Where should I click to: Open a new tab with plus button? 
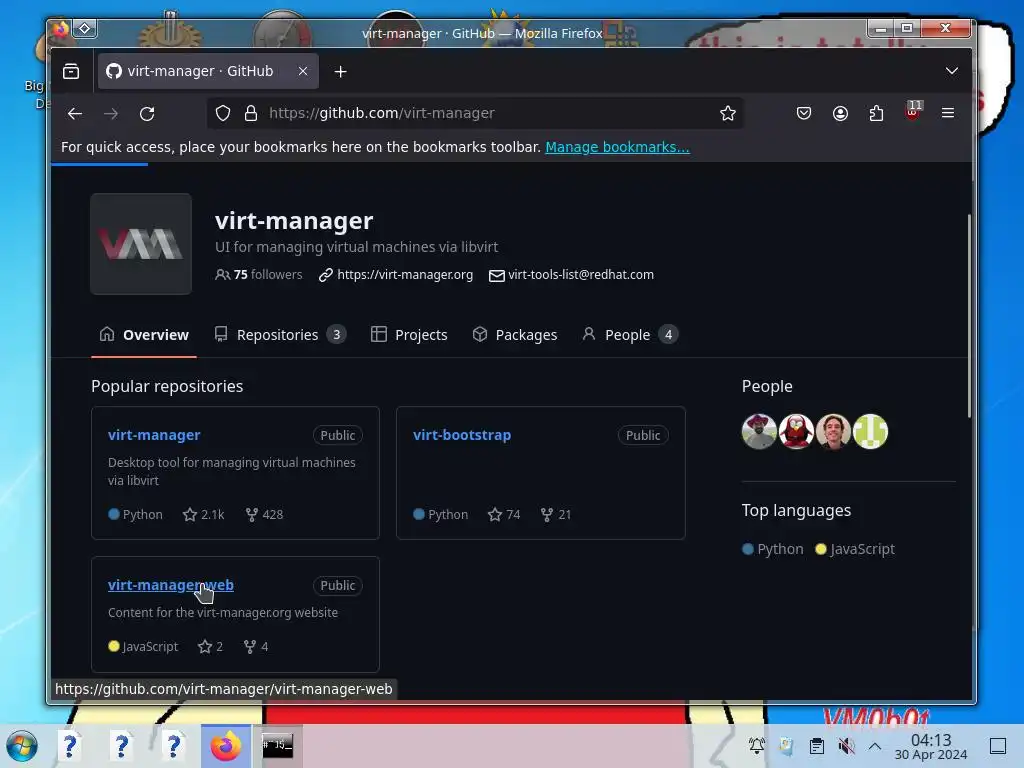340,72
